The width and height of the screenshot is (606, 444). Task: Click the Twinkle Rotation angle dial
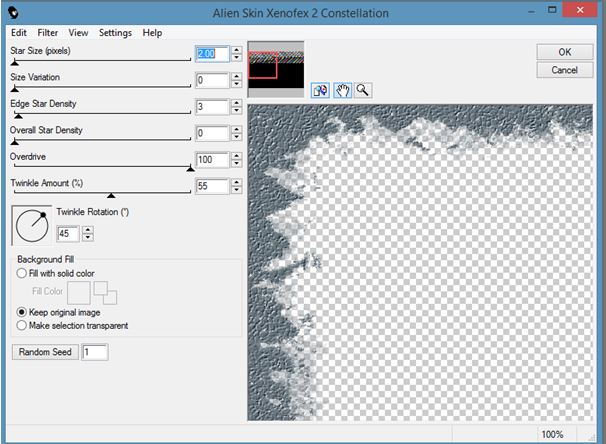(x=32, y=226)
